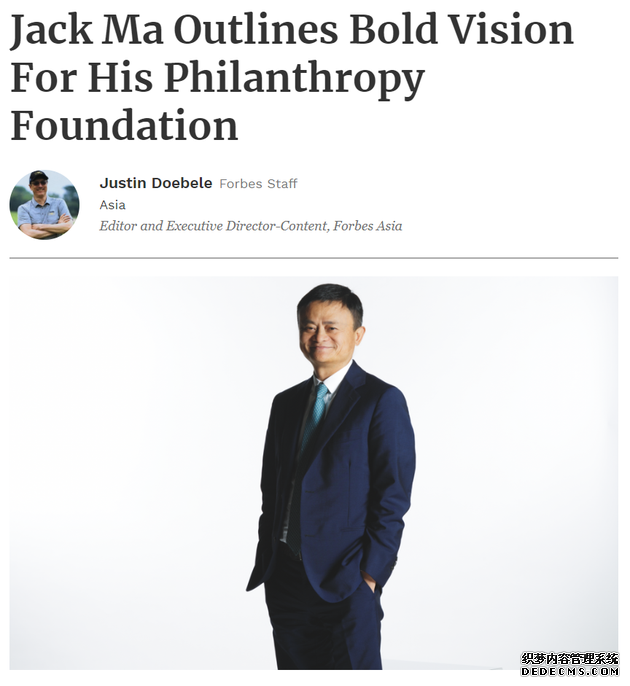
Task: Click the black cap in the author avatar
Action: 38,175
